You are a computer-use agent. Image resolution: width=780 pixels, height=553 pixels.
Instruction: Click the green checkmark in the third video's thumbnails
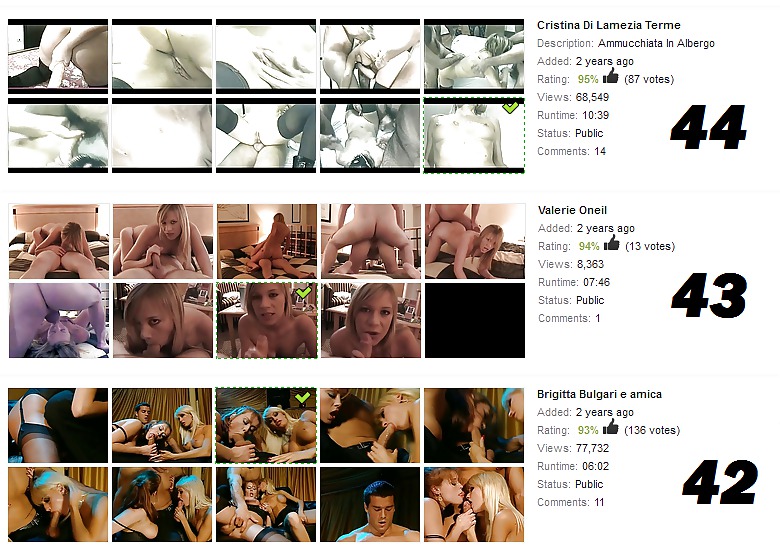click(x=304, y=397)
